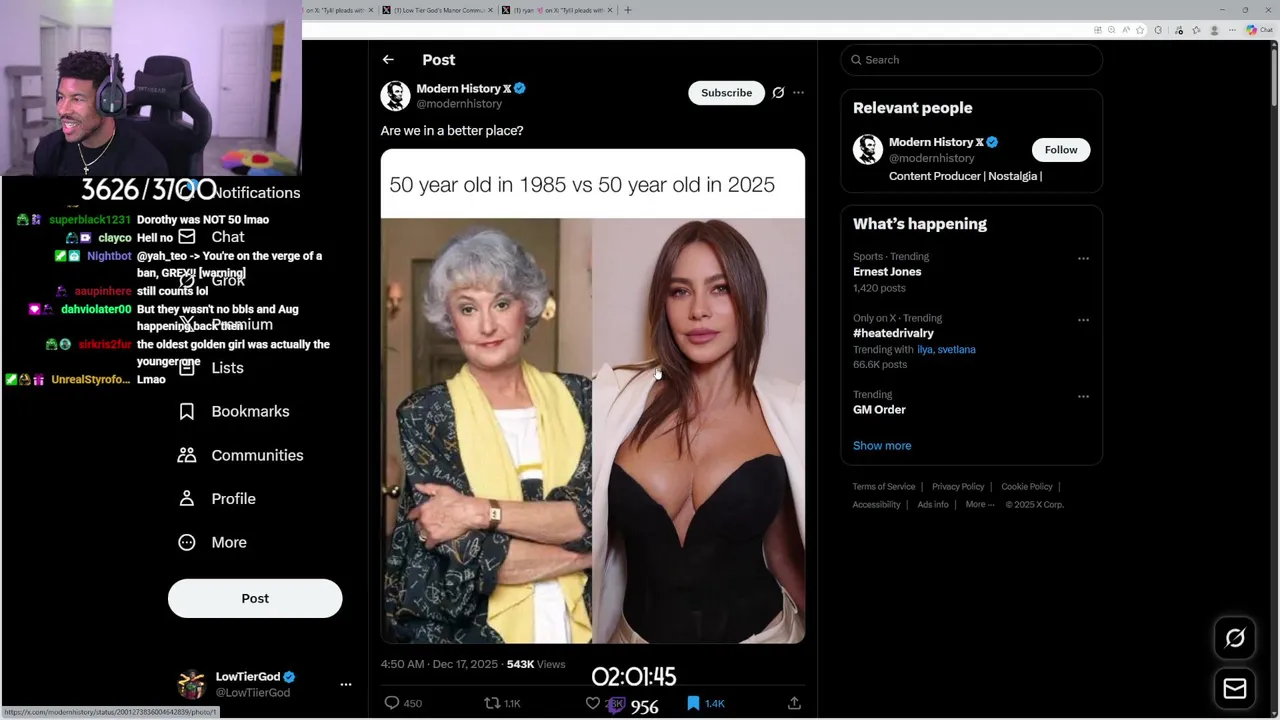1280x720 pixels.
Task: Open the Grok icon beside Subscribe
Action: (778, 93)
